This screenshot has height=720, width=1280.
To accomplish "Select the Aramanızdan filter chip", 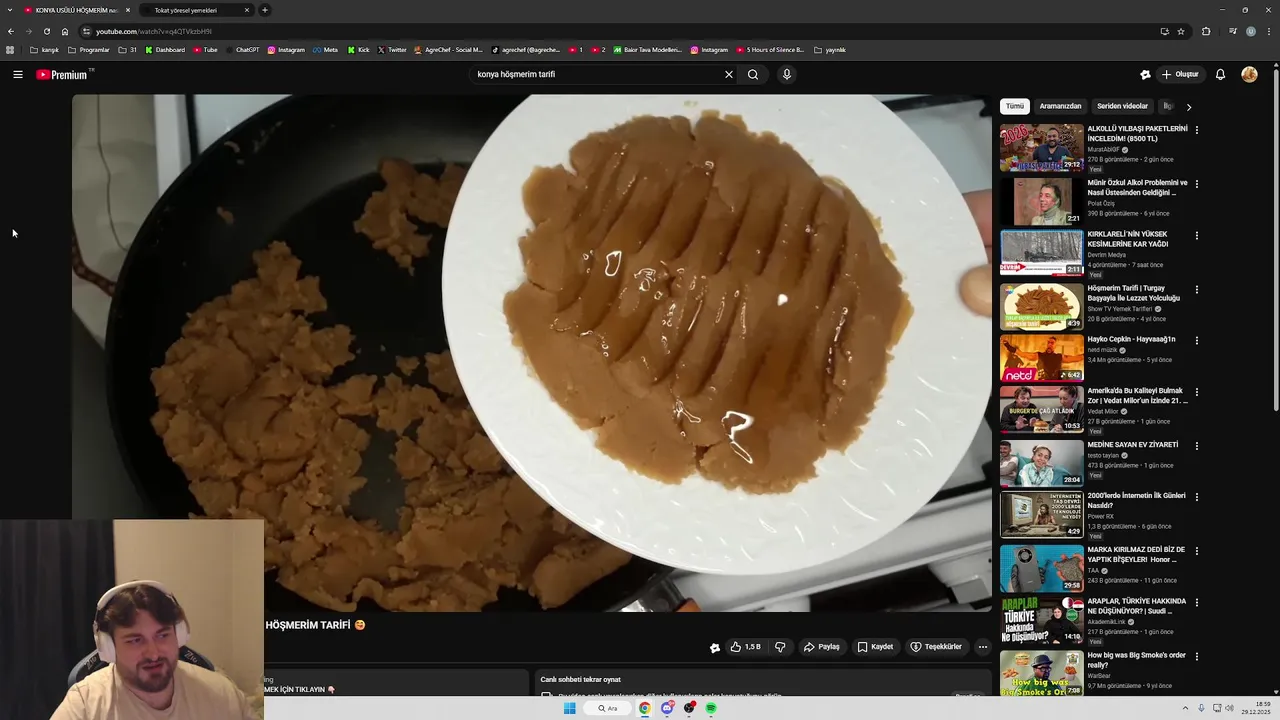I will [x=1060, y=106].
